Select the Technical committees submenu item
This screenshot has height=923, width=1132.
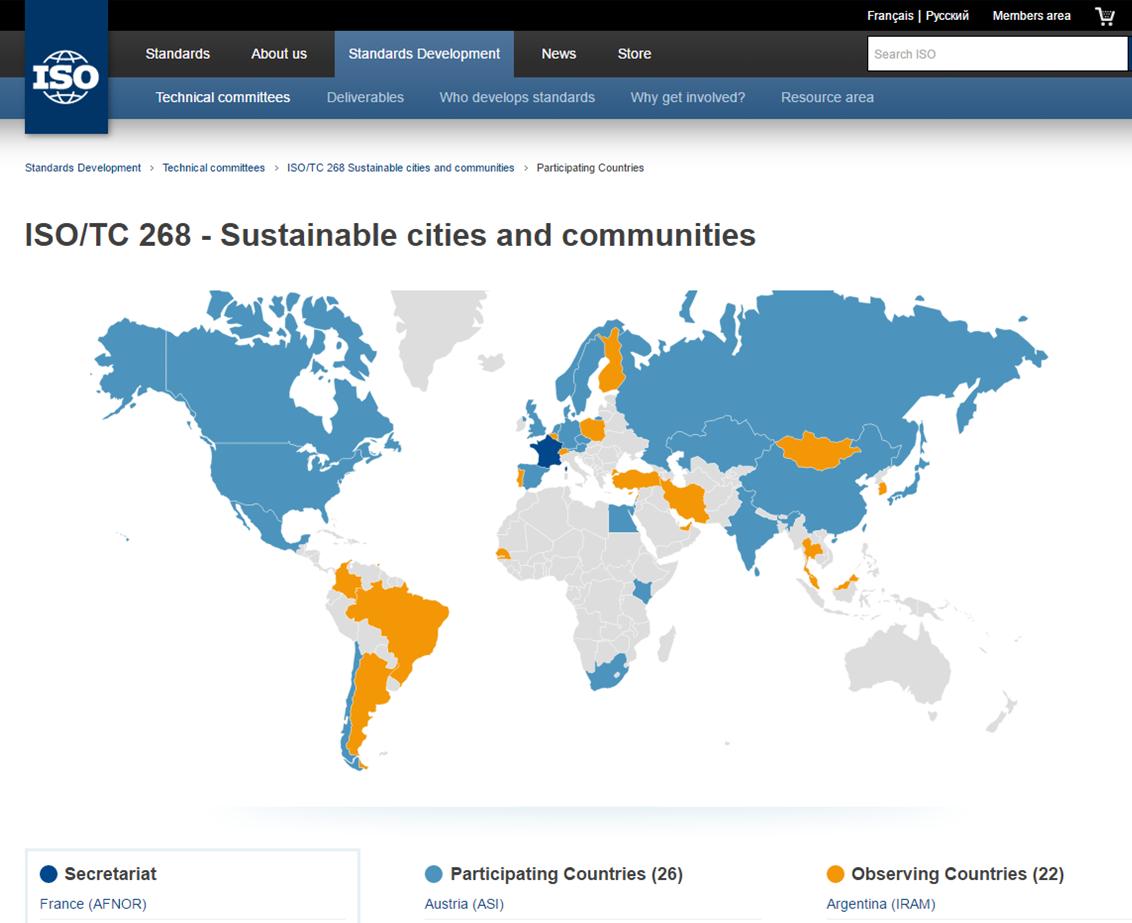[223, 97]
